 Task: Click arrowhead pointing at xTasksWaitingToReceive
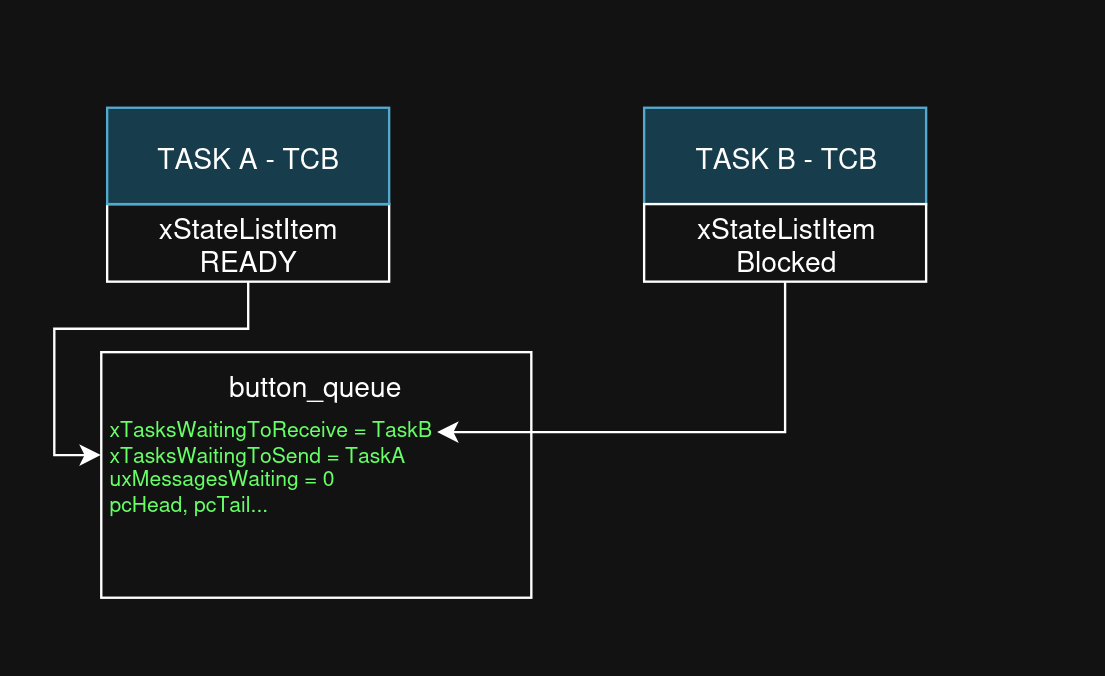[447, 432]
